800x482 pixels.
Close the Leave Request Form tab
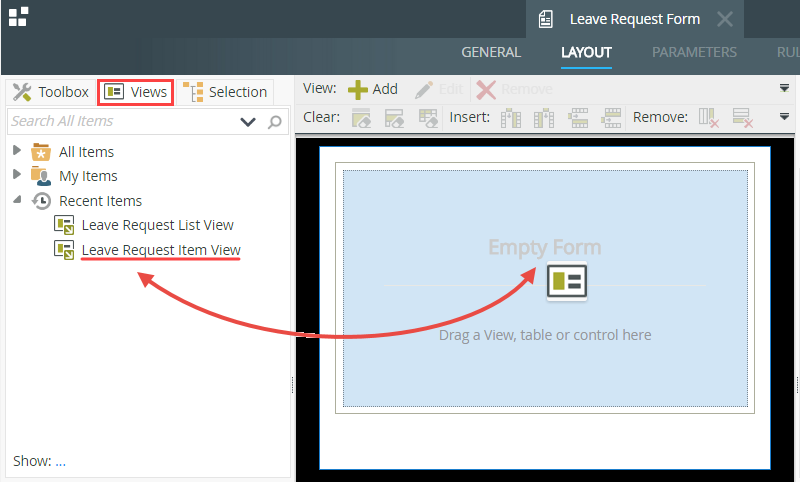(x=724, y=19)
